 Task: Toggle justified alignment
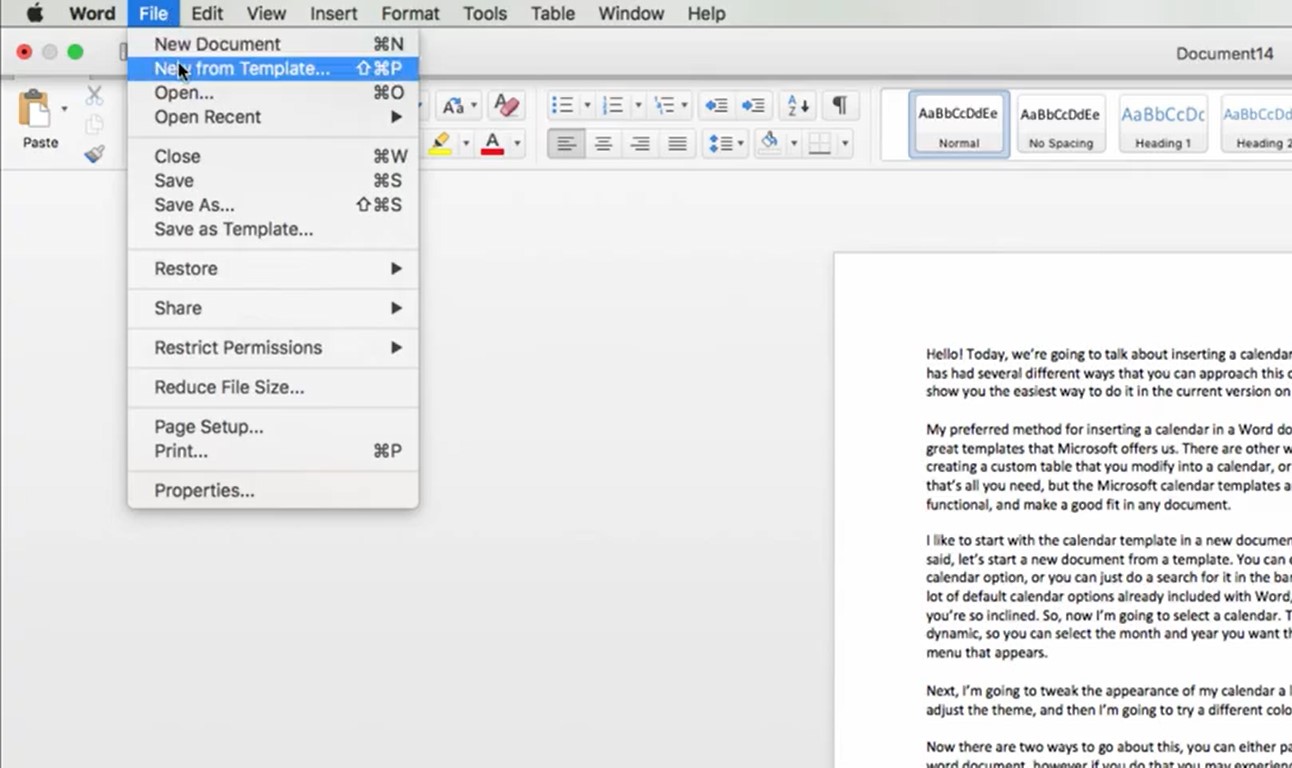tap(677, 143)
